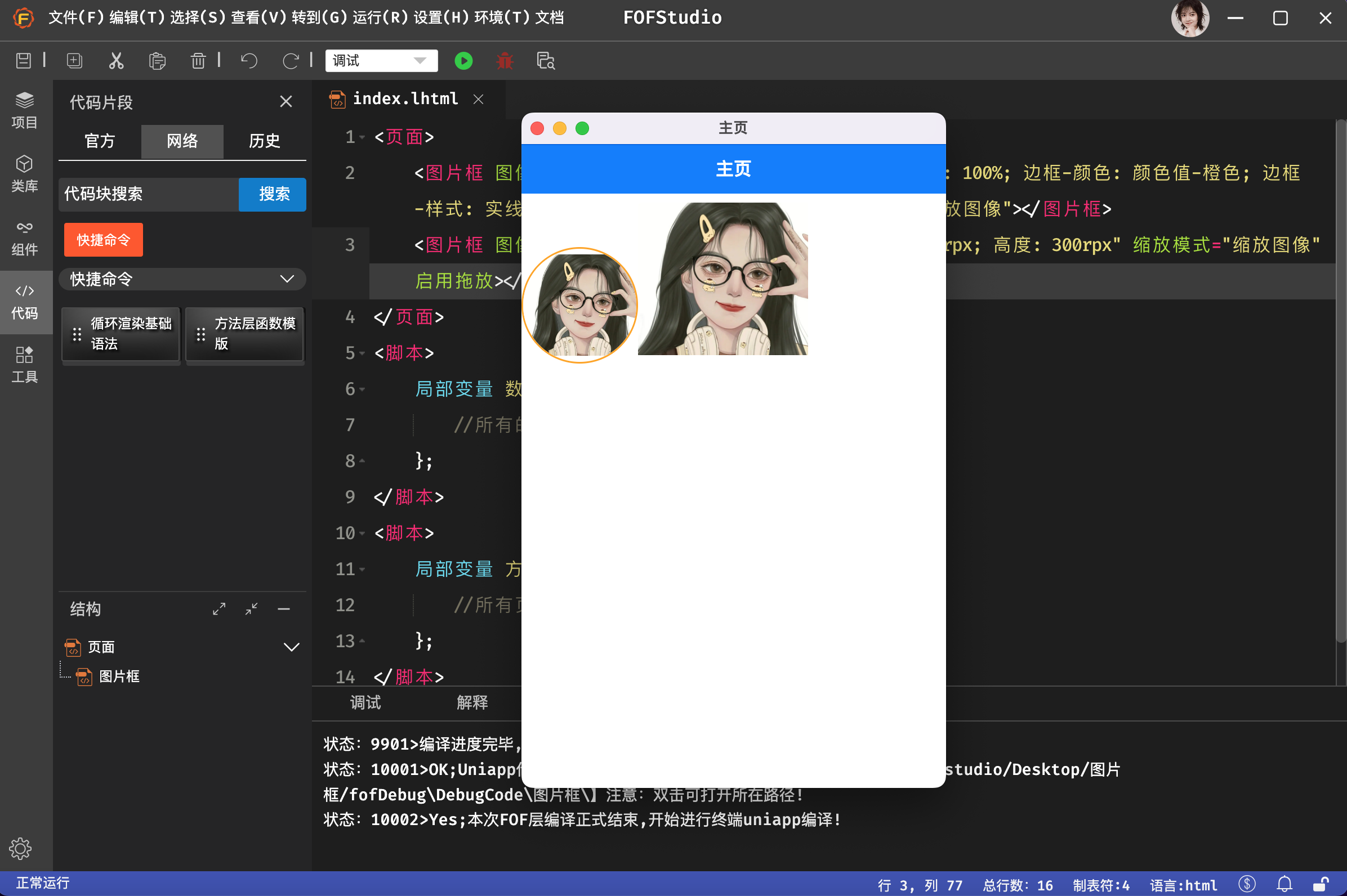The height and width of the screenshot is (896, 1347).
Task: Switch to the 调试 output tab
Action: (x=365, y=702)
